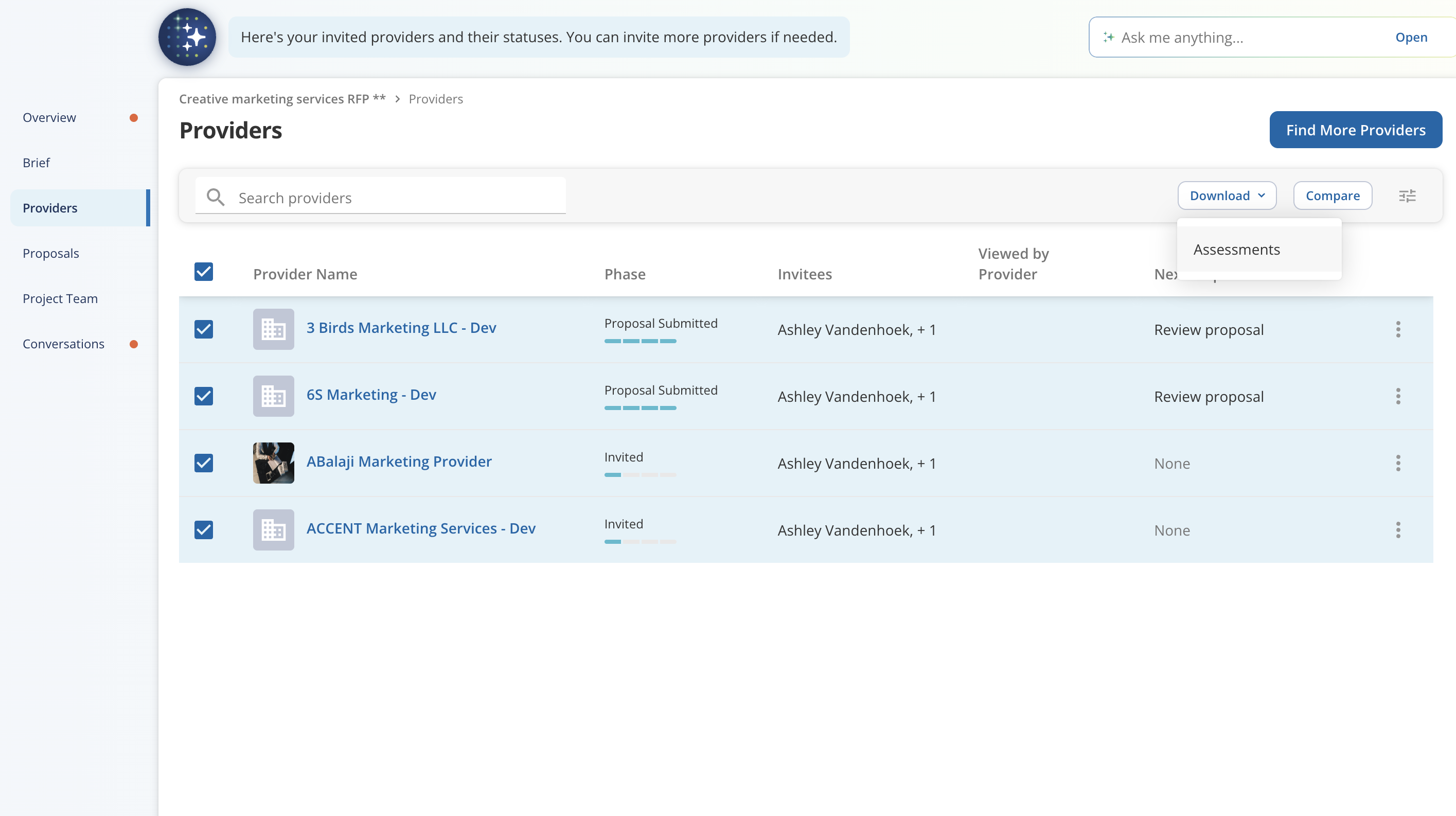Click the search magnifier icon
1456x816 pixels.
pyautogui.click(x=216, y=197)
